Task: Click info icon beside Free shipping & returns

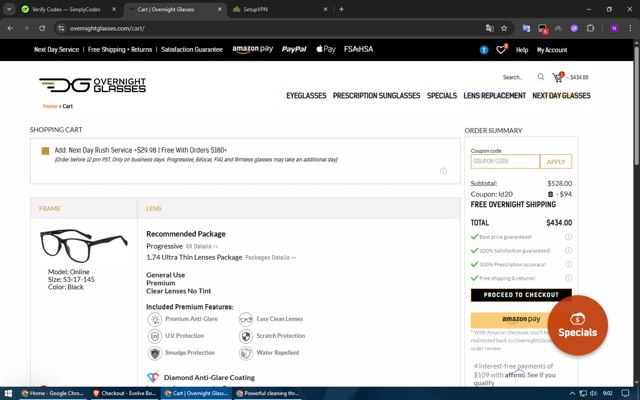Action: pos(568,278)
